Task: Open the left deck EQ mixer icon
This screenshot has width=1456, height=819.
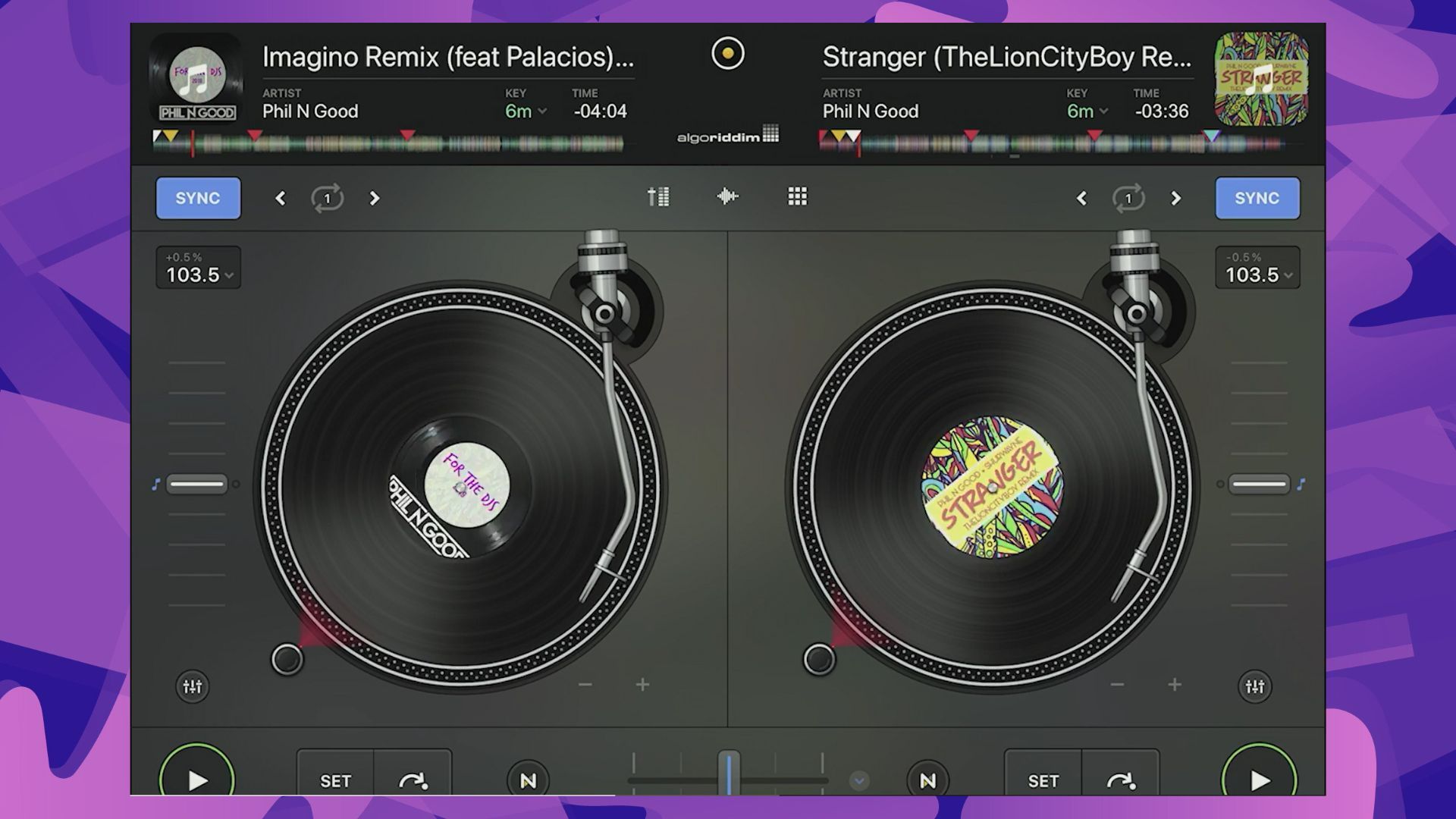Action: (193, 686)
